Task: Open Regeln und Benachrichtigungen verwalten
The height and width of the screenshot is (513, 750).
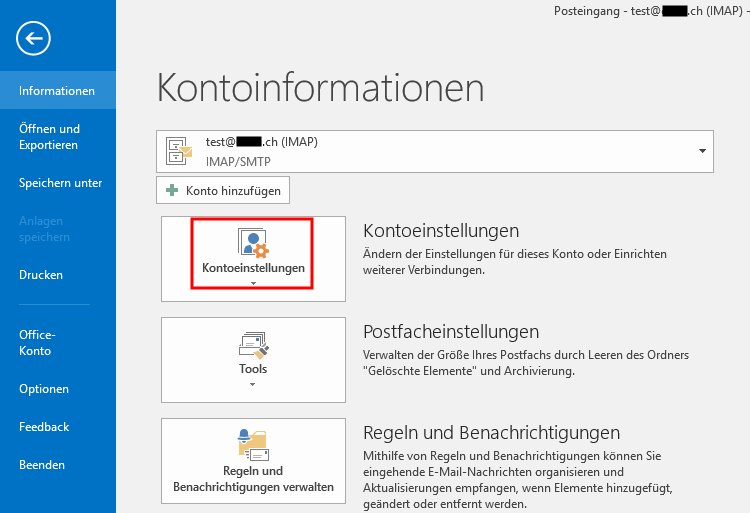Action: click(254, 461)
